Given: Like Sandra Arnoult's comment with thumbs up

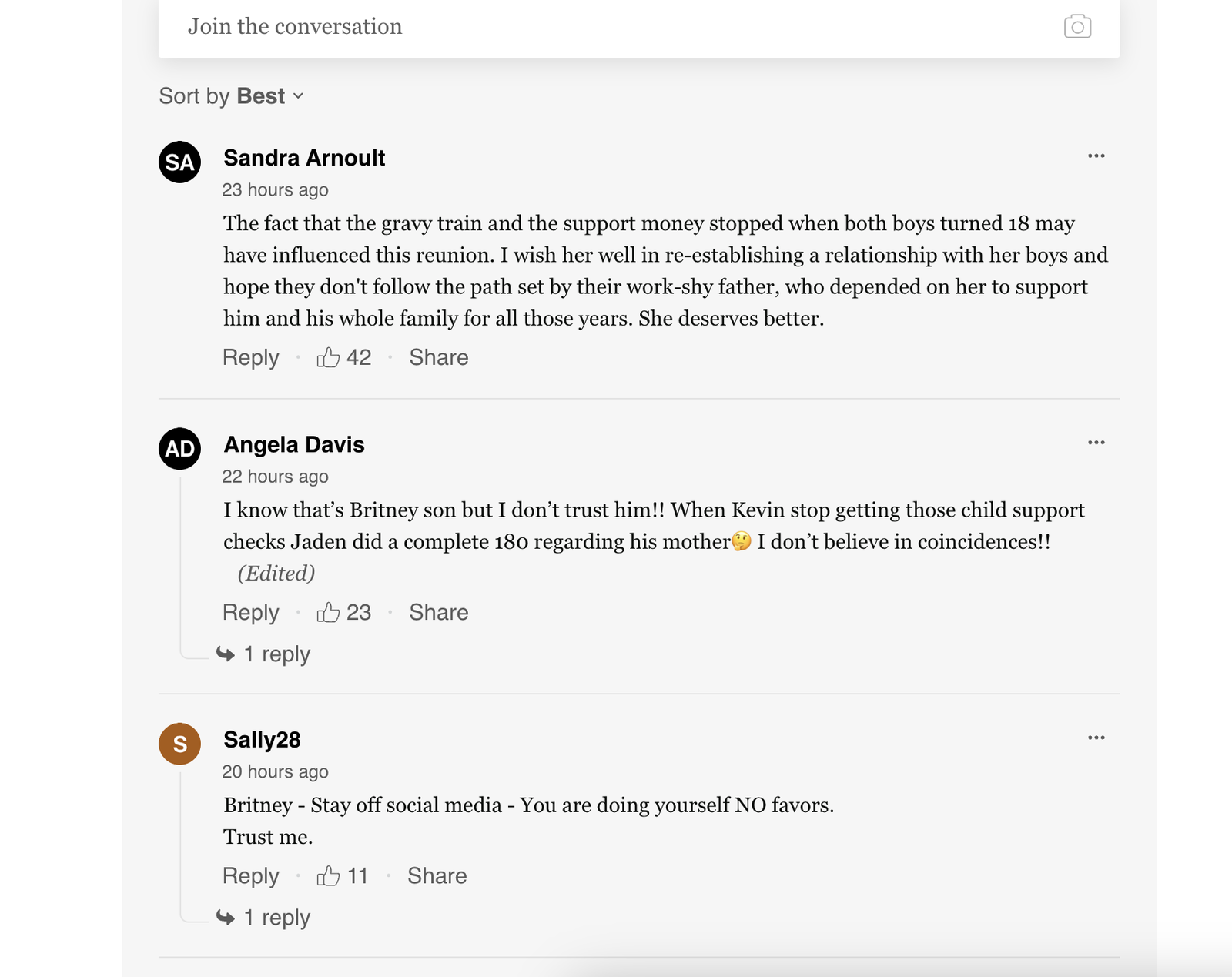Looking at the screenshot, I should point(329,357).
